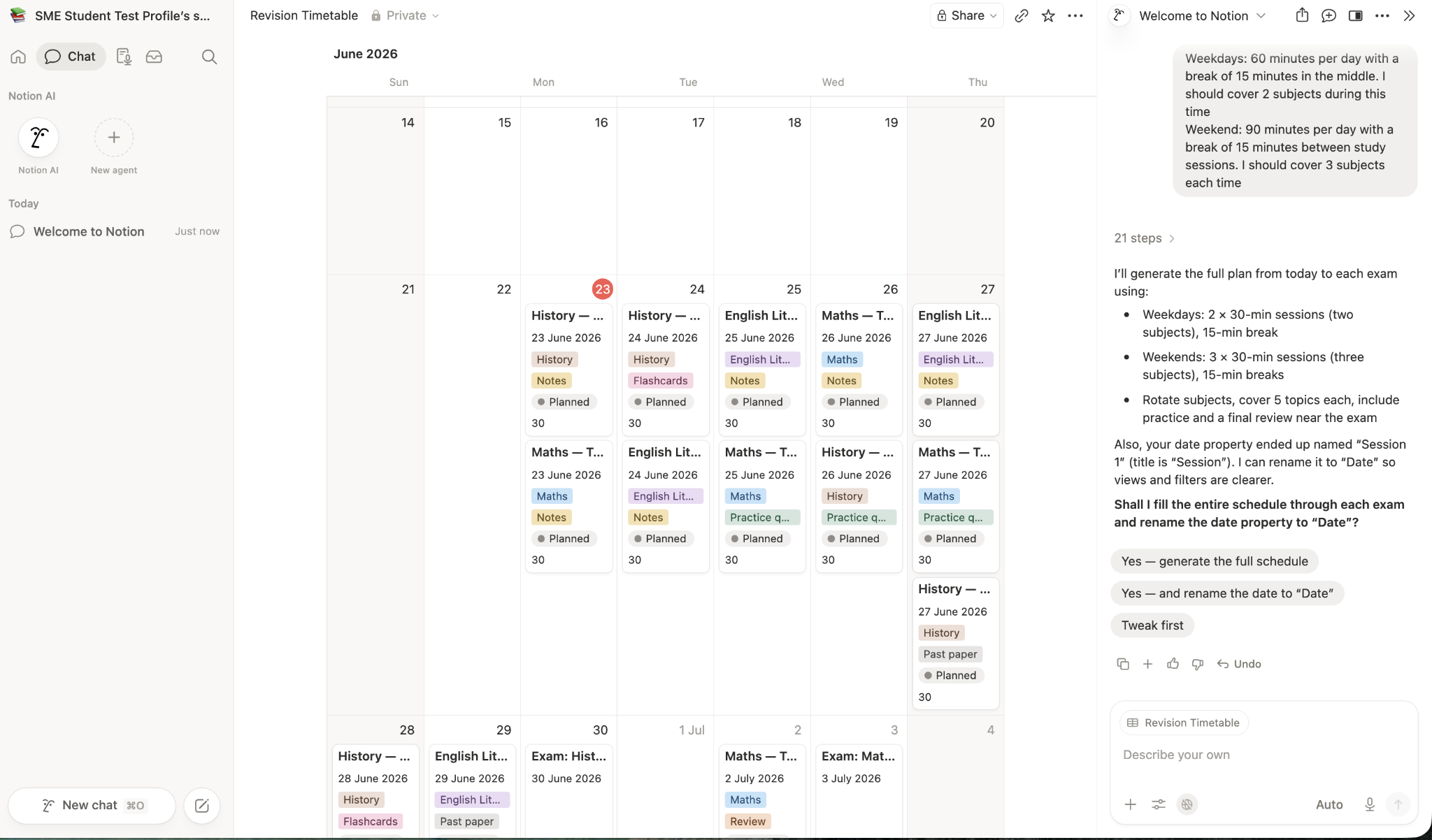Open the search icon in sidebar

pos(209,57)
